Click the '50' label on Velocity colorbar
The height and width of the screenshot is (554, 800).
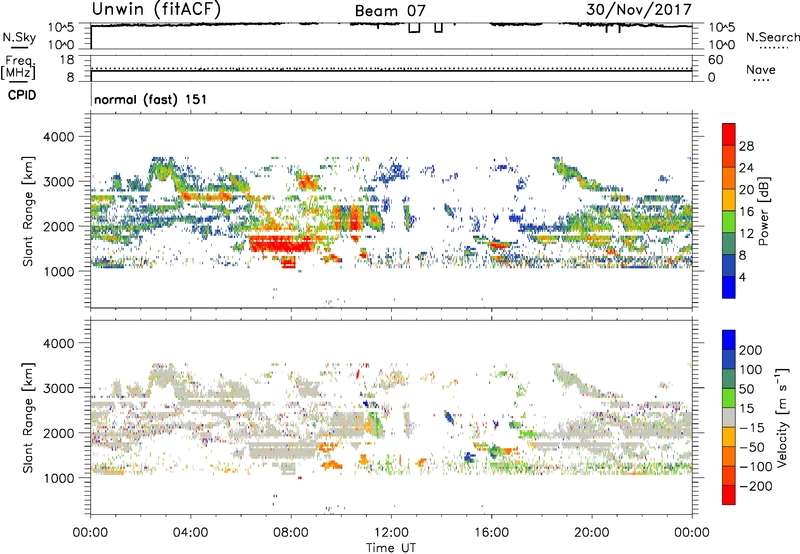tap(746, 389)
